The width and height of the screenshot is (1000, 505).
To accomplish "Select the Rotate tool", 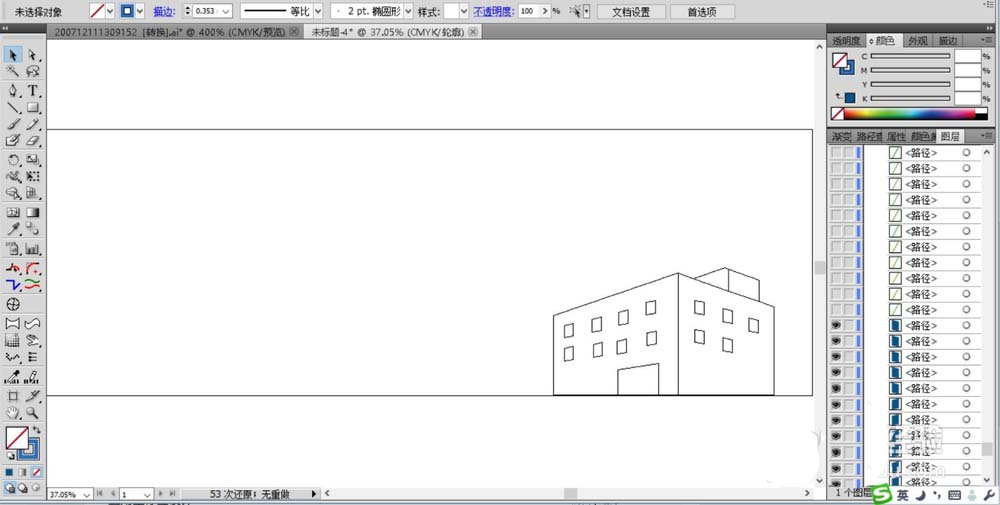I will [14, 160].
